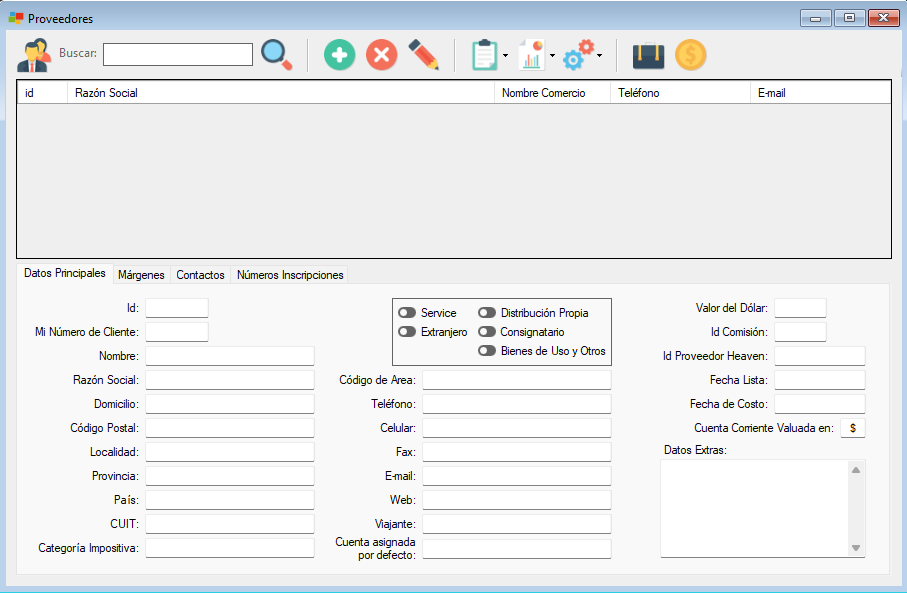The width and height of the screenshot is (907, 593).
Task: Click the briefcase toolbar icon
Action: (648, 55)
